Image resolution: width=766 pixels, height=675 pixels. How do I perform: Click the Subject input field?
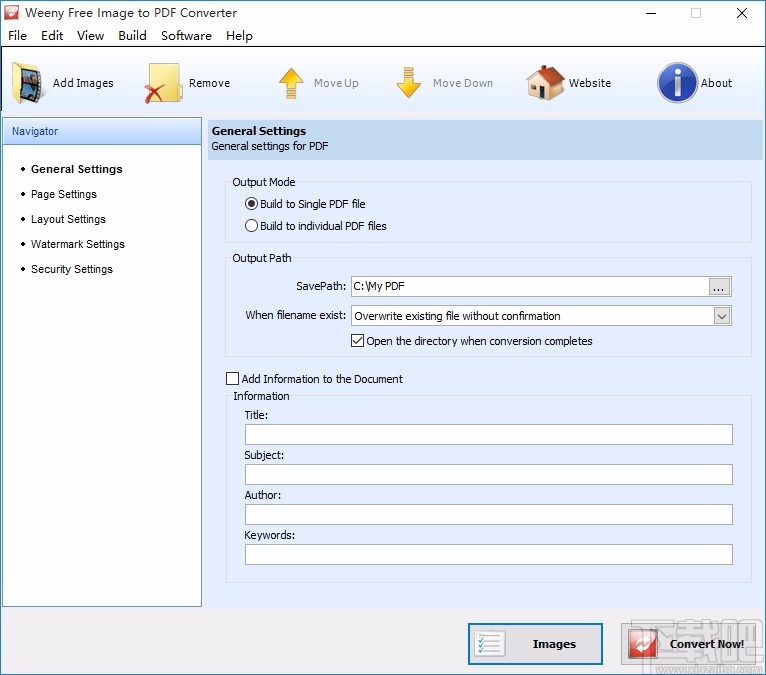click(489, 475)
